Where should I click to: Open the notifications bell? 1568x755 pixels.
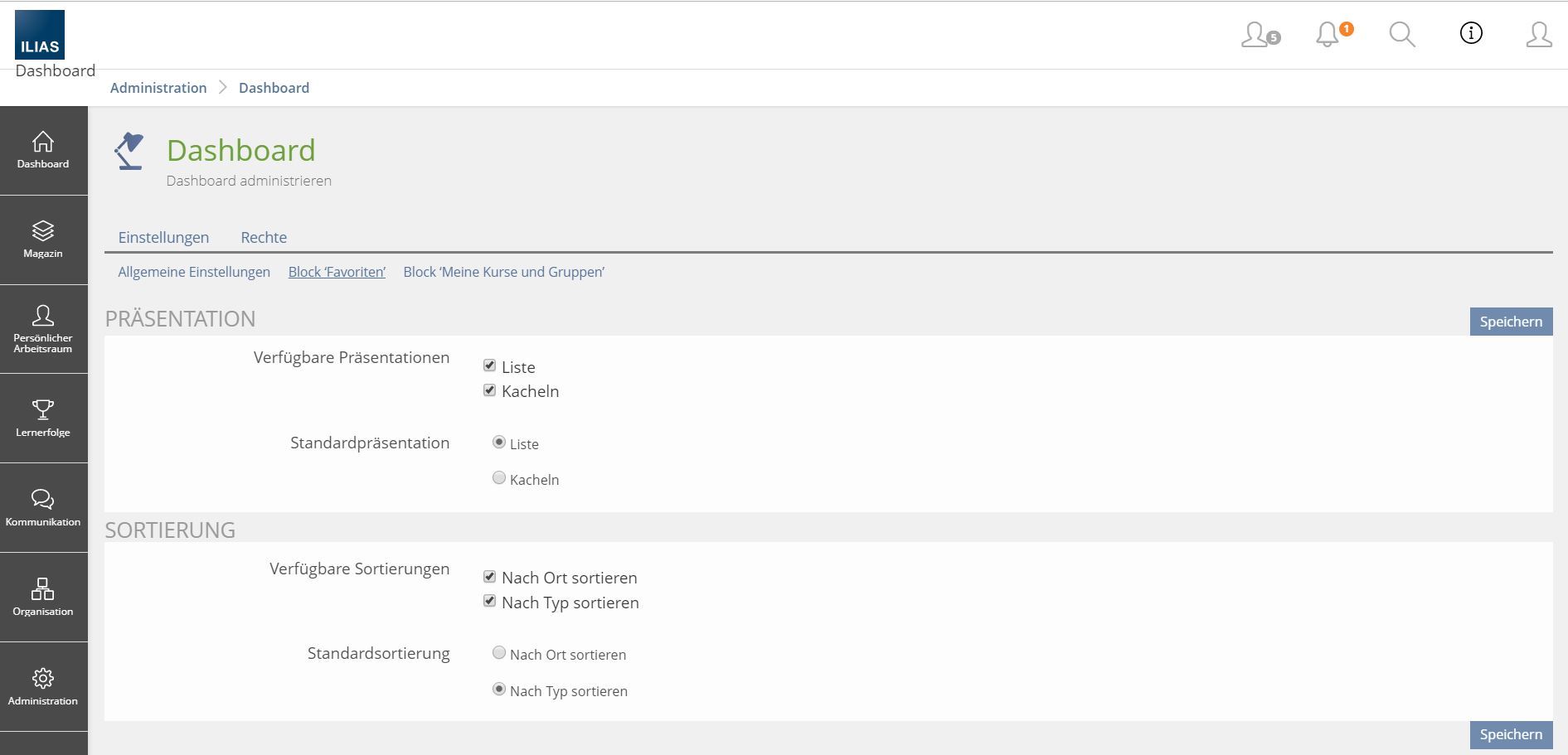pos(1328,35)
